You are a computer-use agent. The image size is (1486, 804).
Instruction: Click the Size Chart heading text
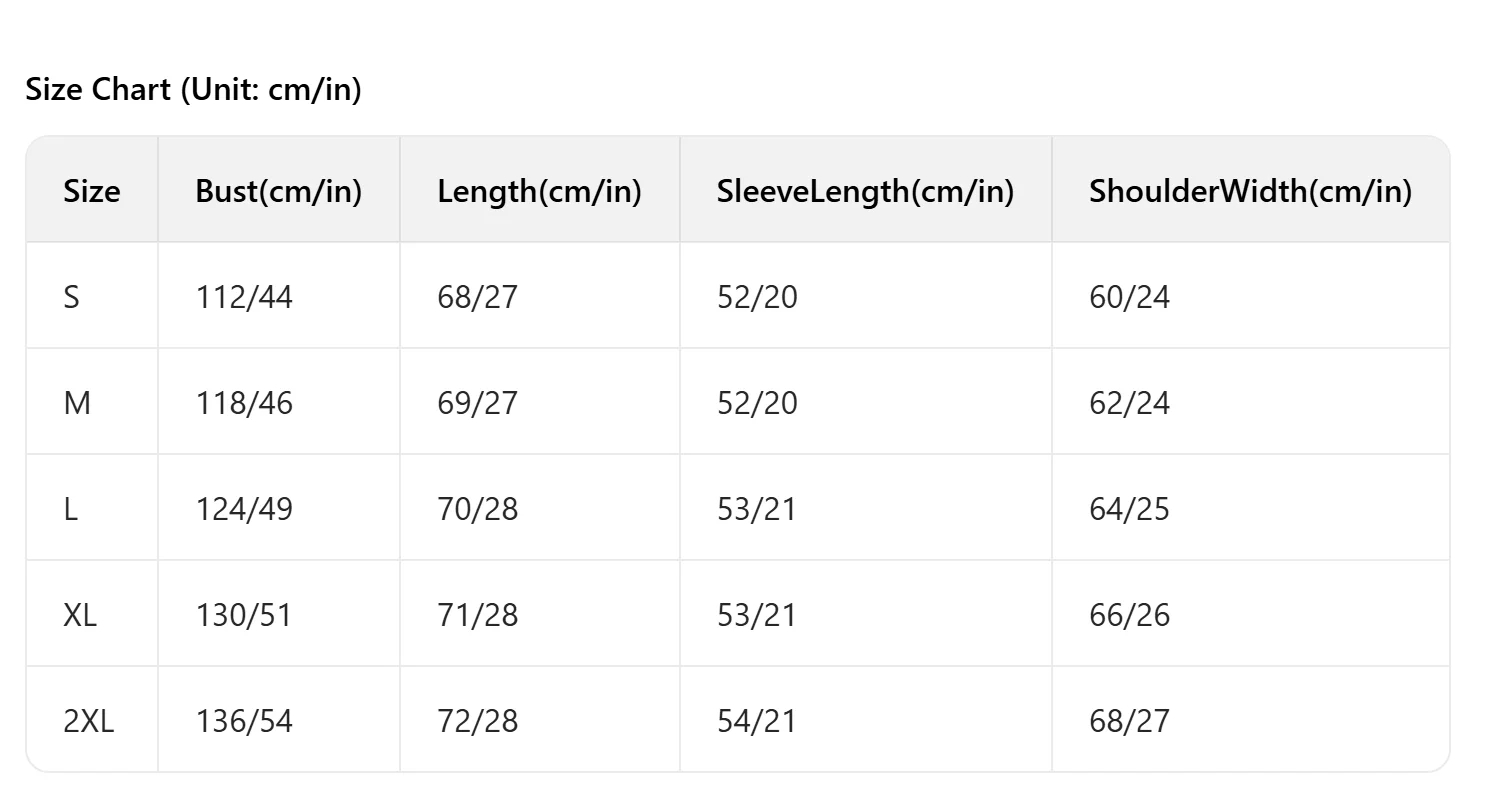pyautogui.click(x=193, y=90)
